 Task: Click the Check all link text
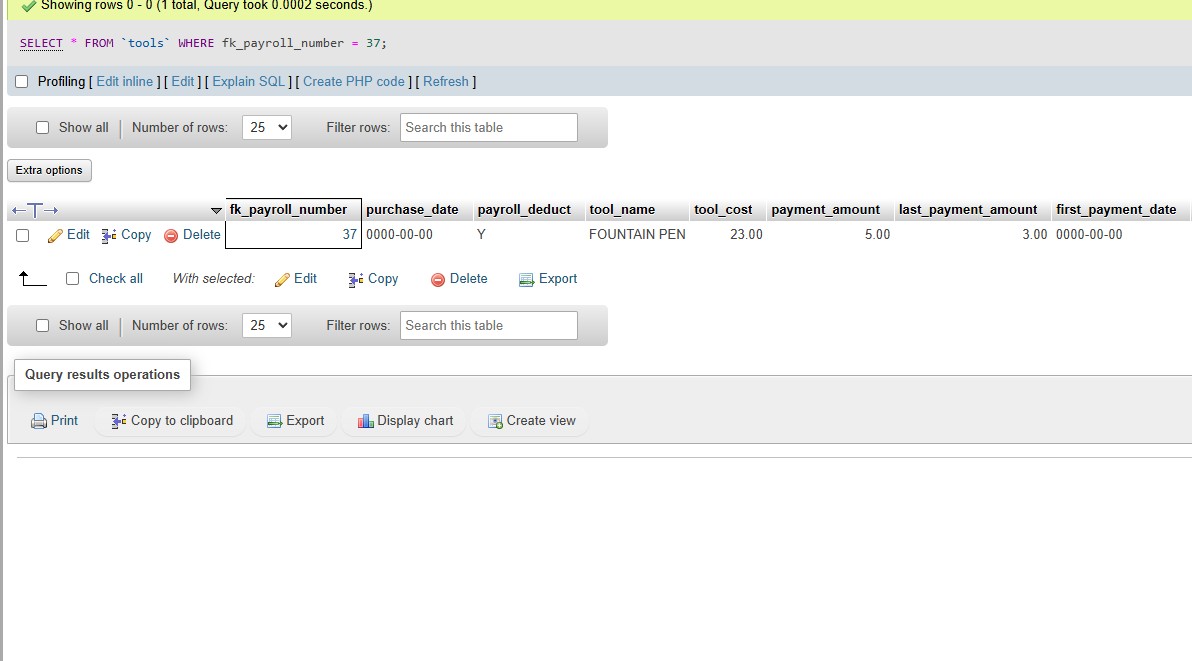tap(116, 279)
